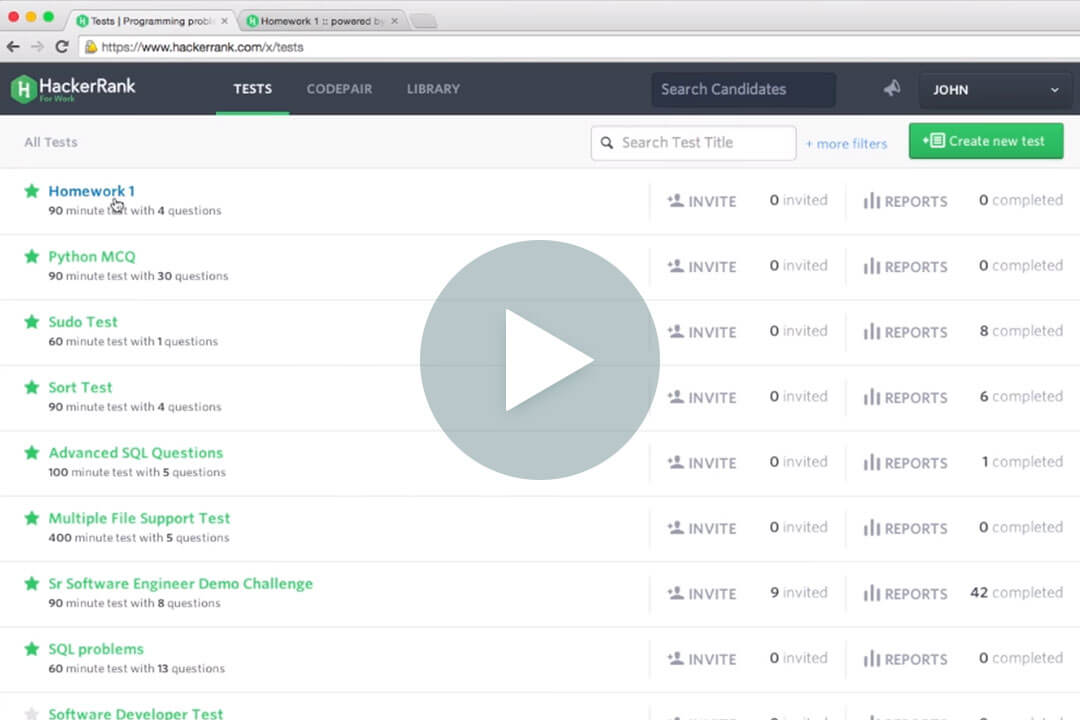Image resolution: width=1080 pixels, height=720 pixels.
Task: Toggle the star for Multiple File Support Test
Action: [x=32, y=518]
